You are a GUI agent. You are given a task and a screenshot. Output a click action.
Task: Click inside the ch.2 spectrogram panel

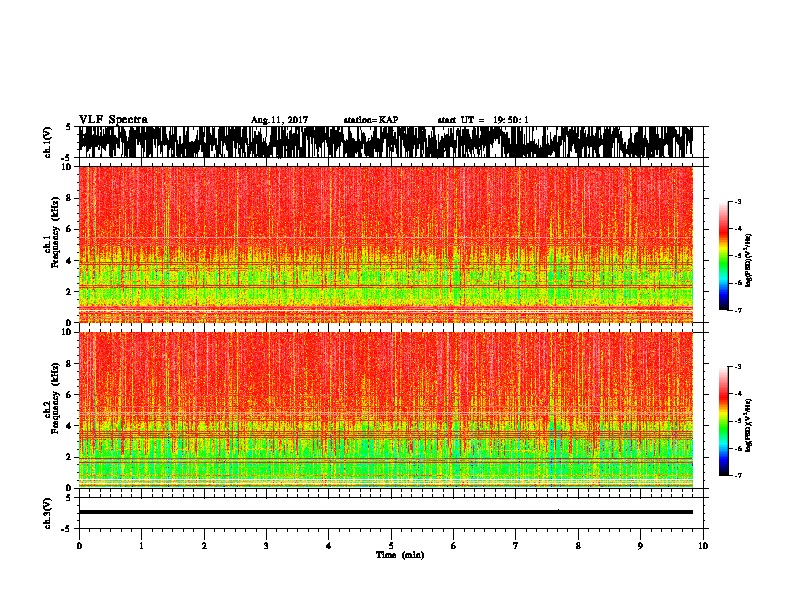click(385, 410)
